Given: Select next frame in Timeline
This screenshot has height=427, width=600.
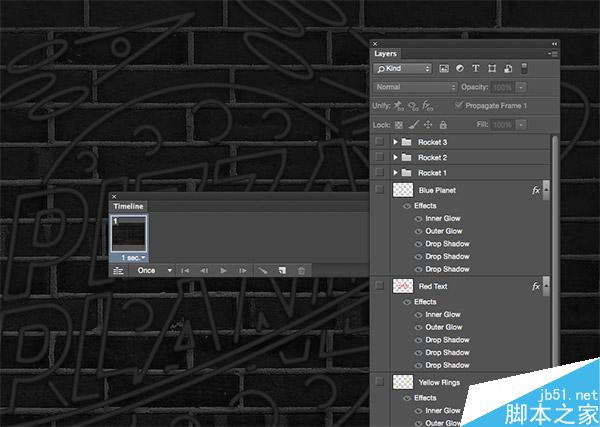Looking at the screenshot, I should (243, 271).
